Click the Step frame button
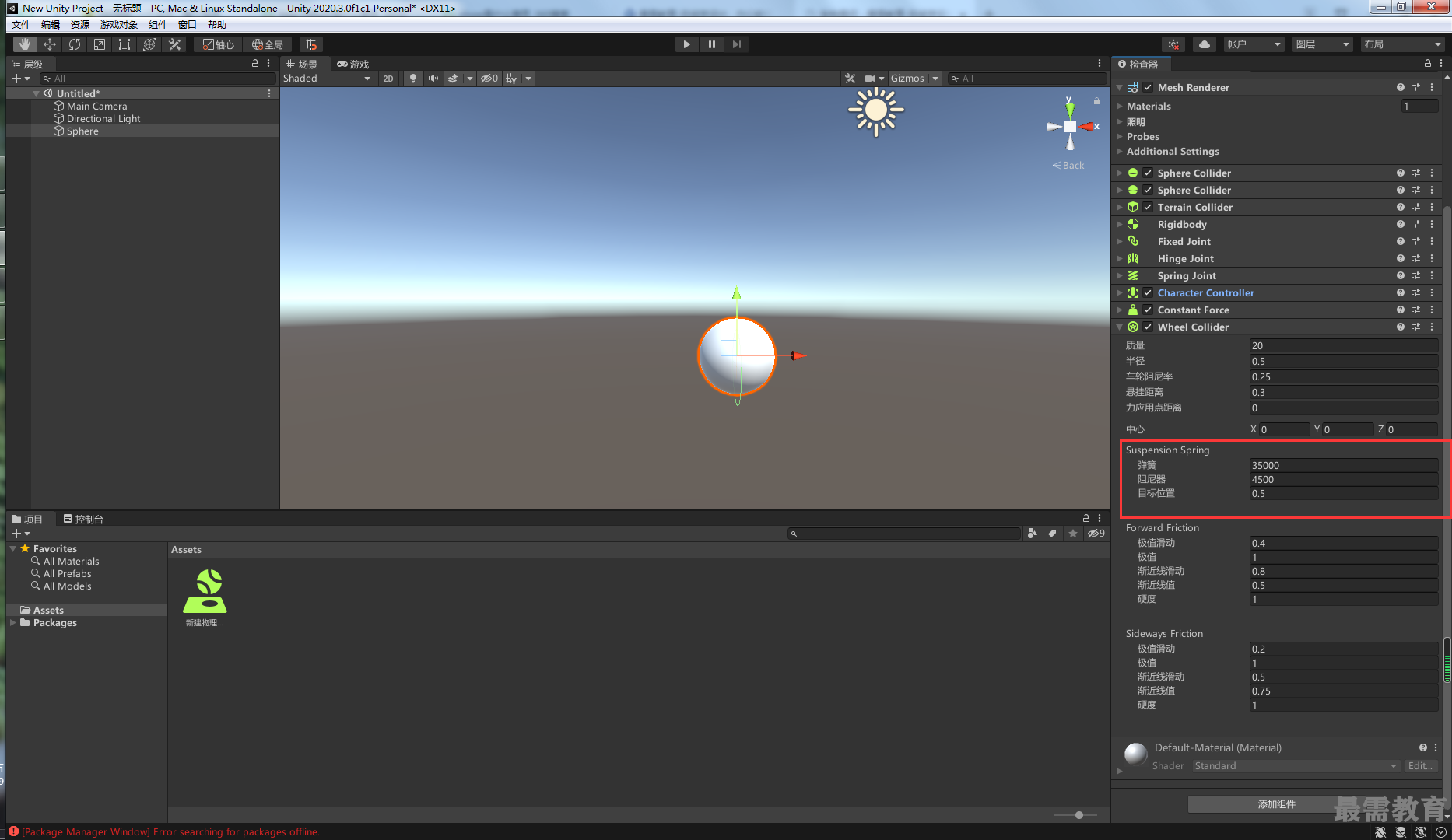 (736, 44)
